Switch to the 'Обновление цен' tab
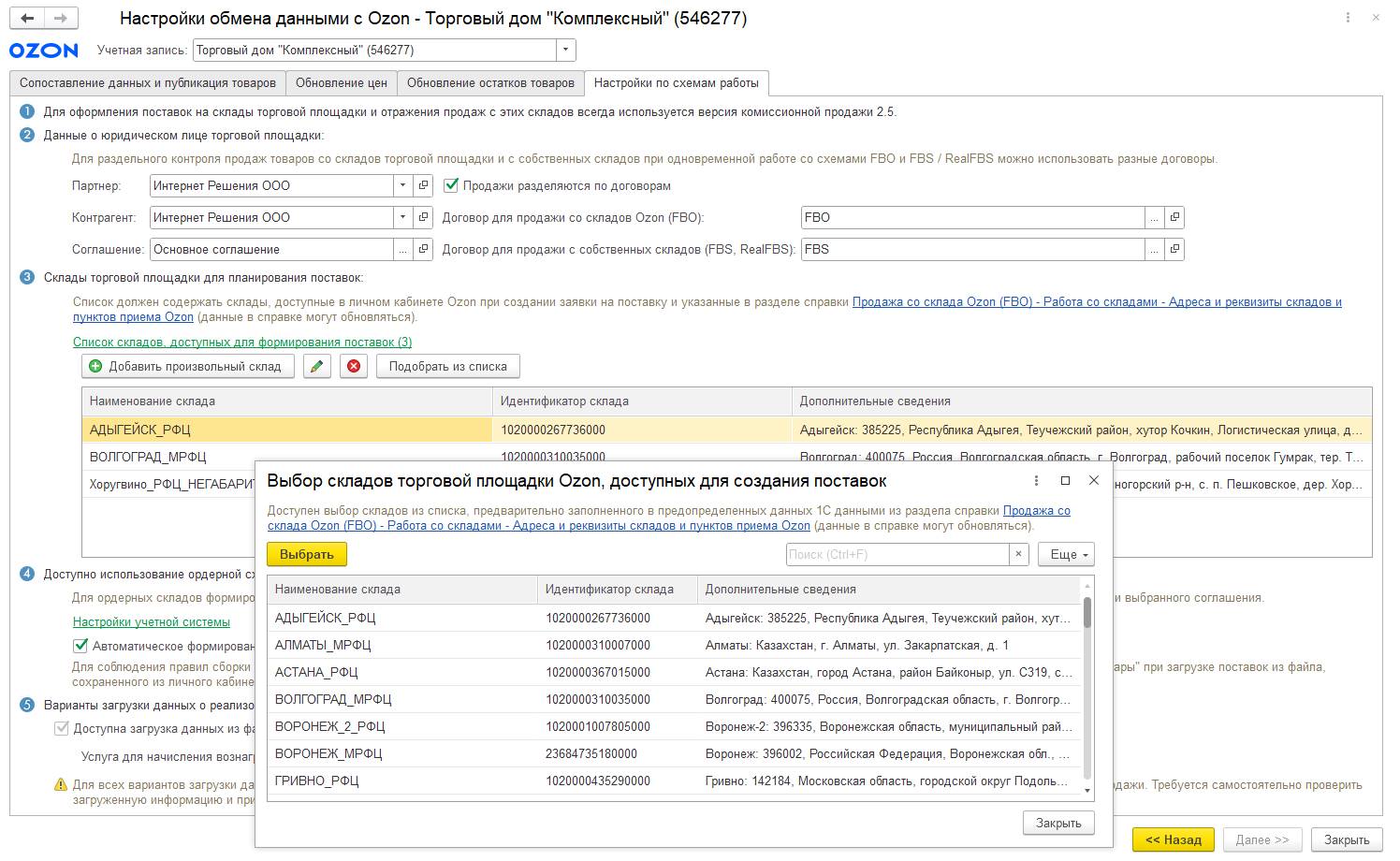Screen dimensions: 1400x861 pyautogui.click(x=341, y=83)
